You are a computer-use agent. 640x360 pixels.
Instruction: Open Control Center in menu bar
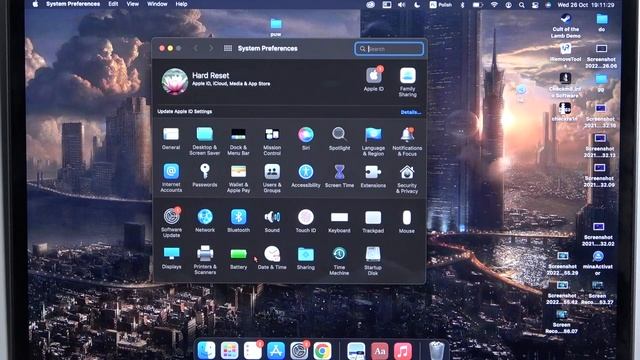(x=535, y=5)
